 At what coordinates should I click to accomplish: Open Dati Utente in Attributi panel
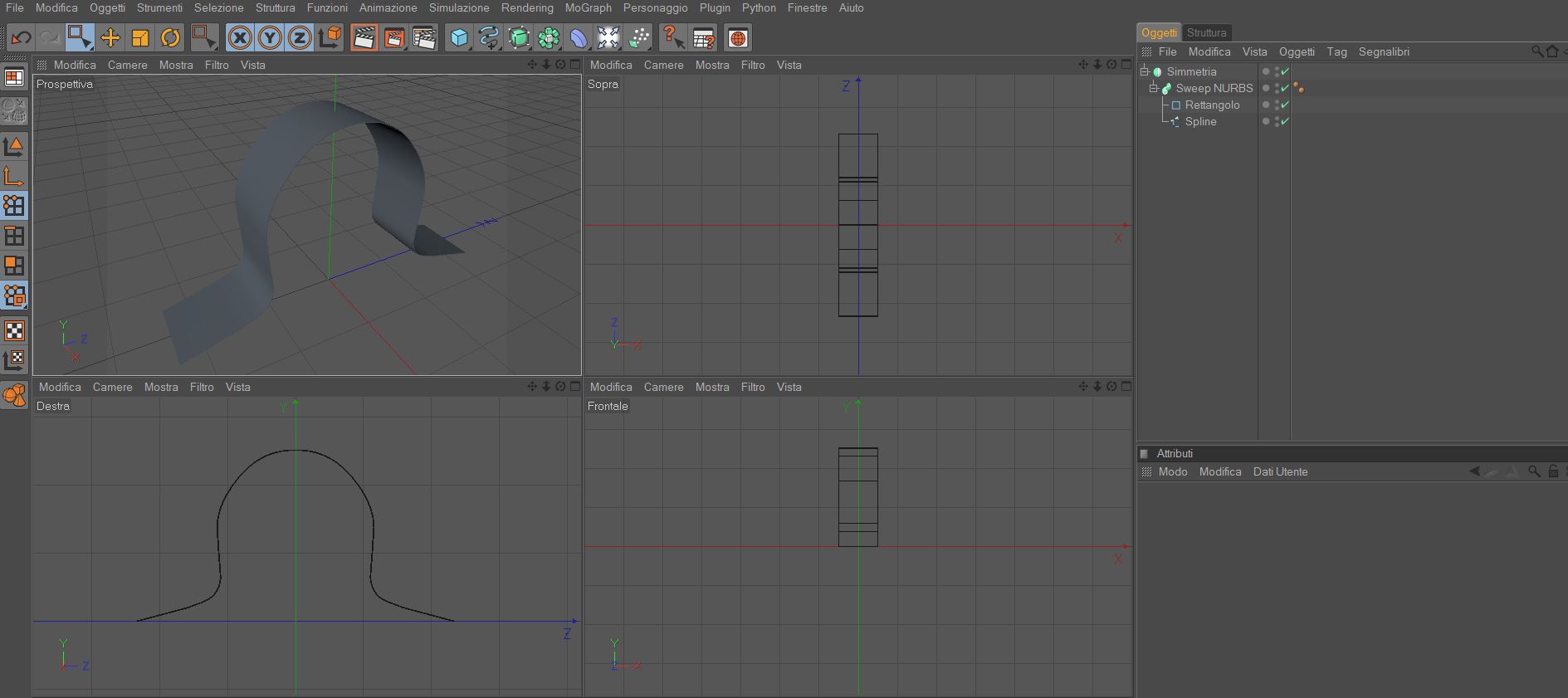coord(1280,471)
